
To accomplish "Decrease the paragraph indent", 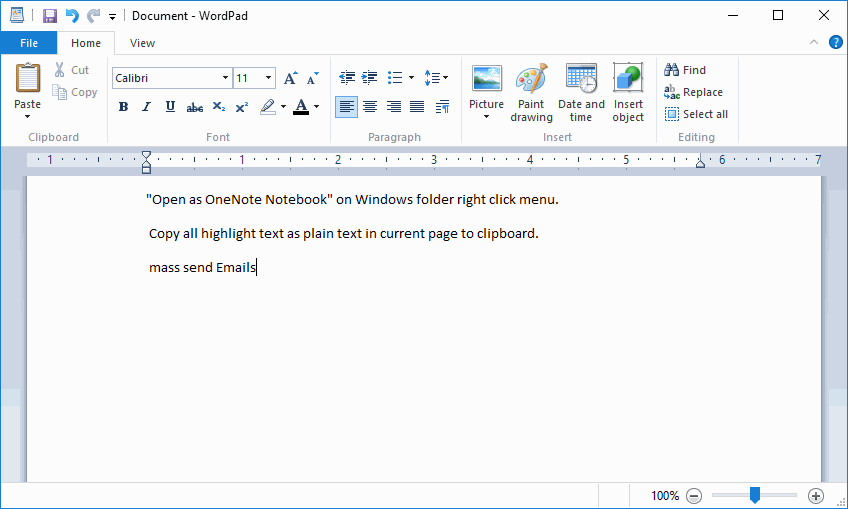I will tap(347, 78).
